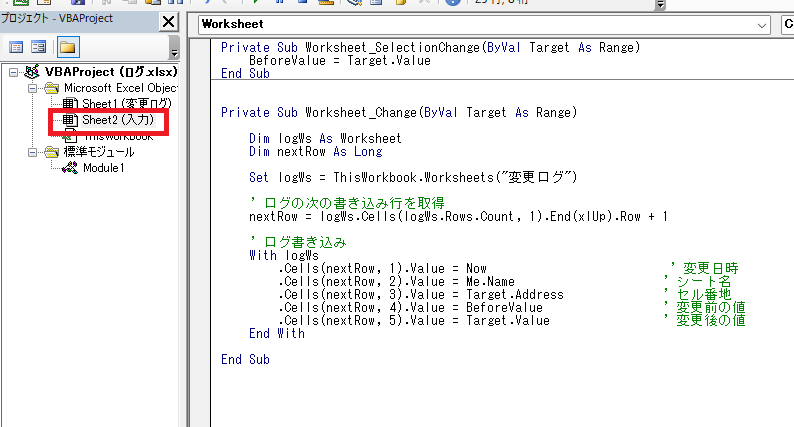
Task: Click the 標準モジュール folder icon
Action: click(x=50, y=152)
